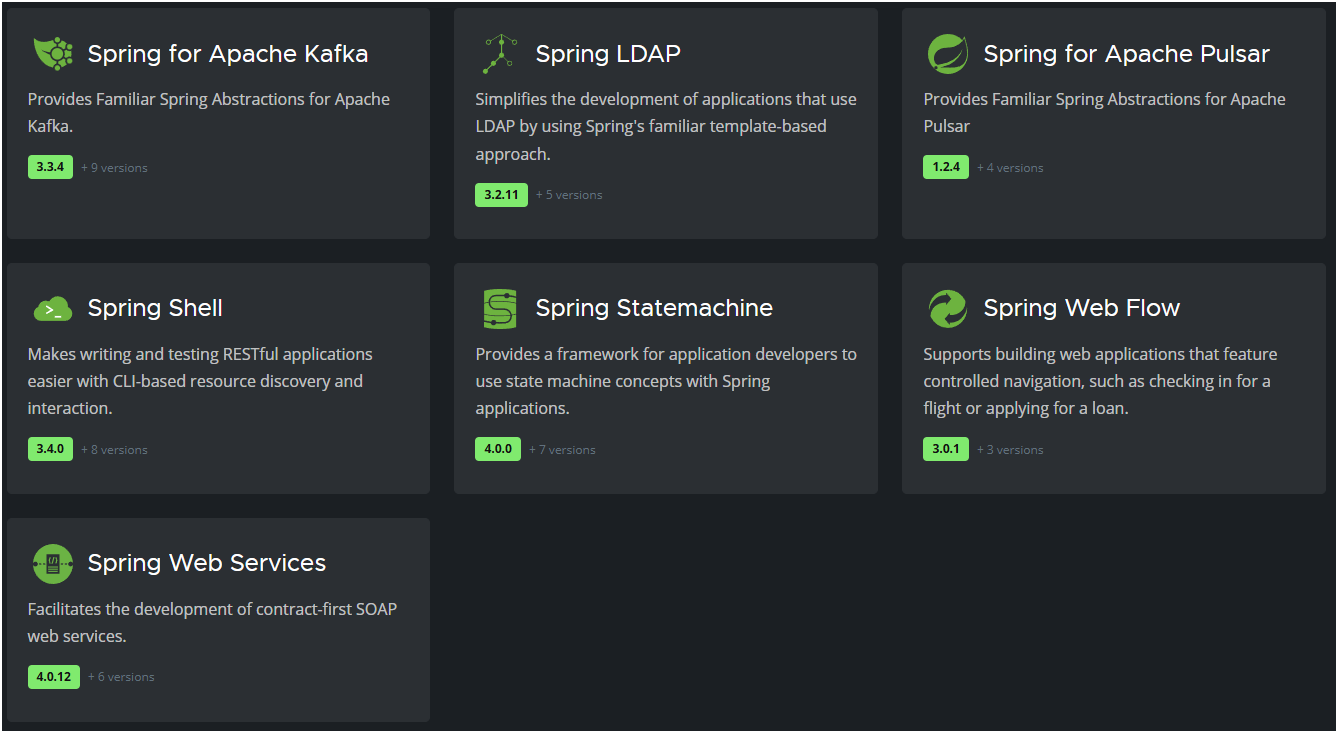
Task: Click the Spring for Apache Pulsar leaf icon
Action: tap(948, 54)
